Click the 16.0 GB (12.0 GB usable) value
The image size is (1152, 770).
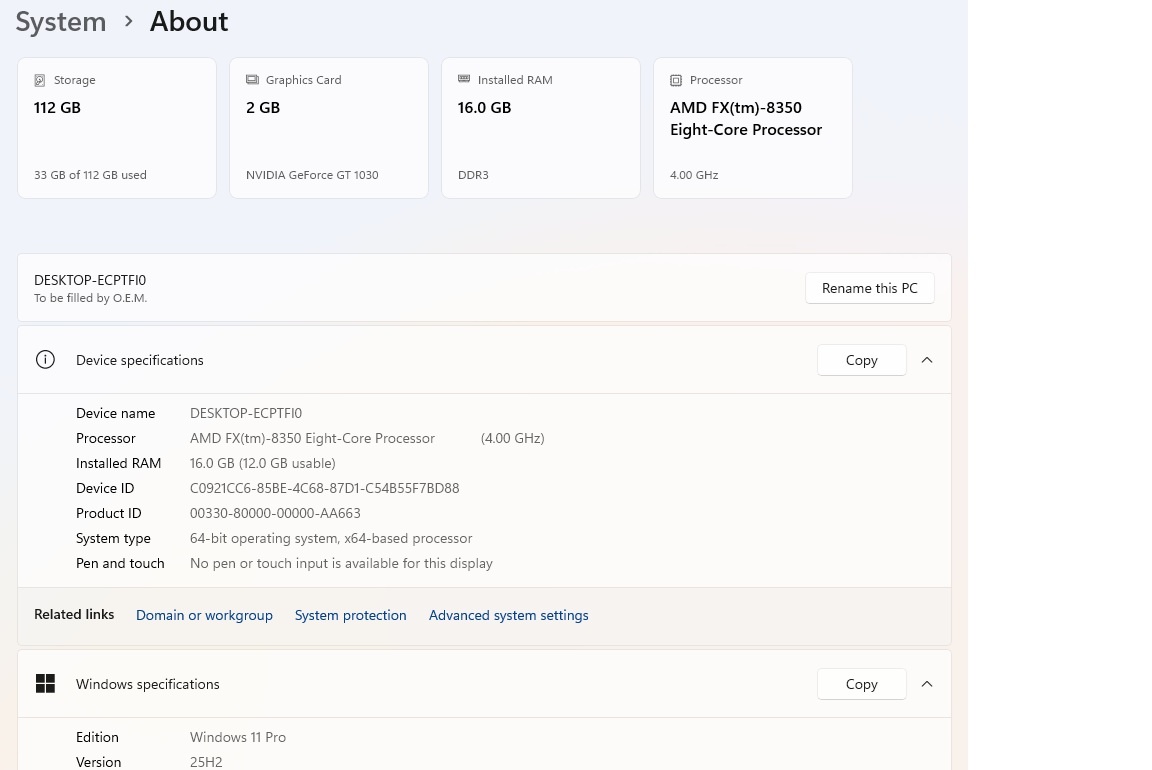pyautogui.click(x=263, y=463)
